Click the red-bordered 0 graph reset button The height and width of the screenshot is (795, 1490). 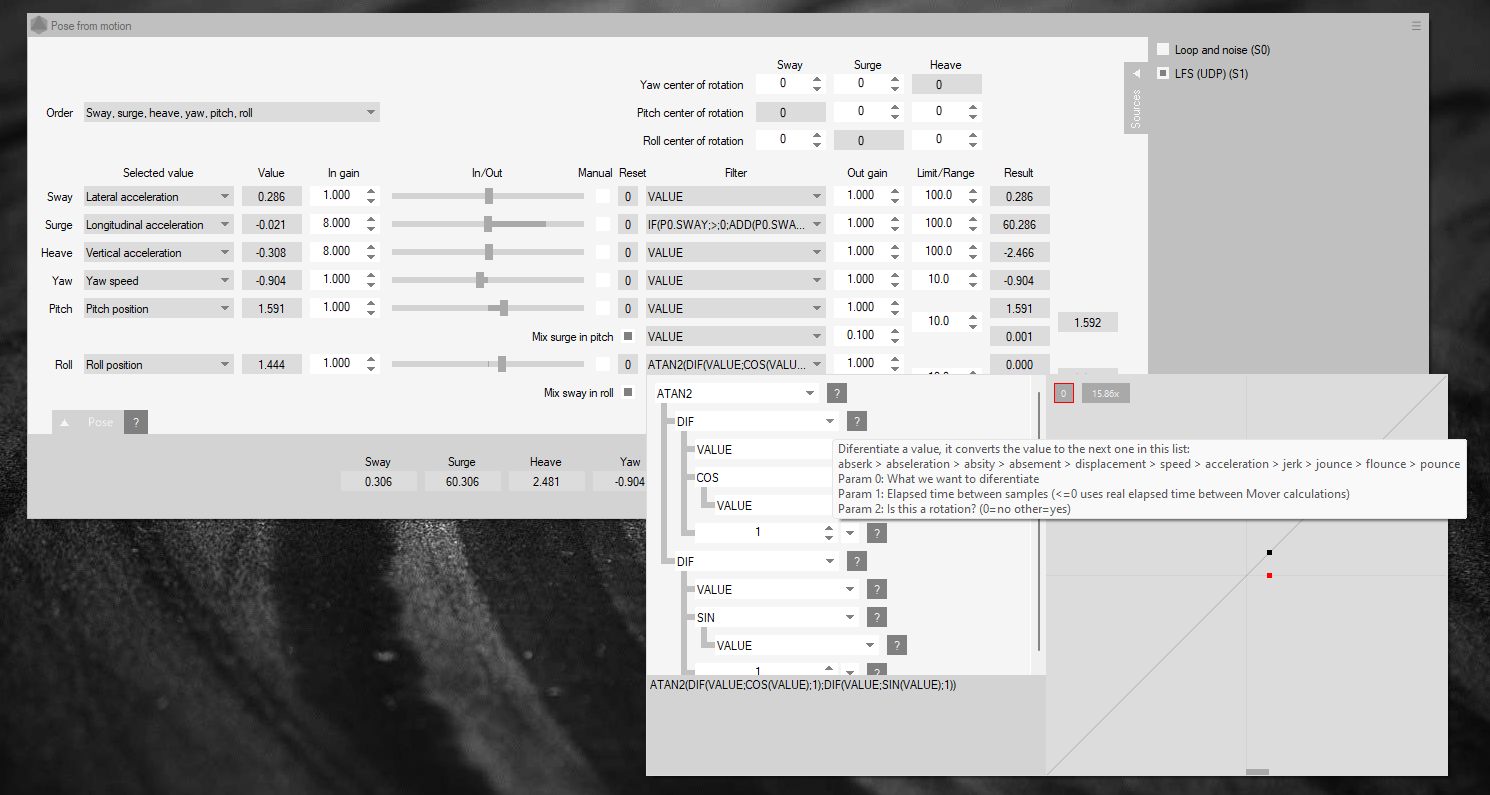coord(1063,394)
